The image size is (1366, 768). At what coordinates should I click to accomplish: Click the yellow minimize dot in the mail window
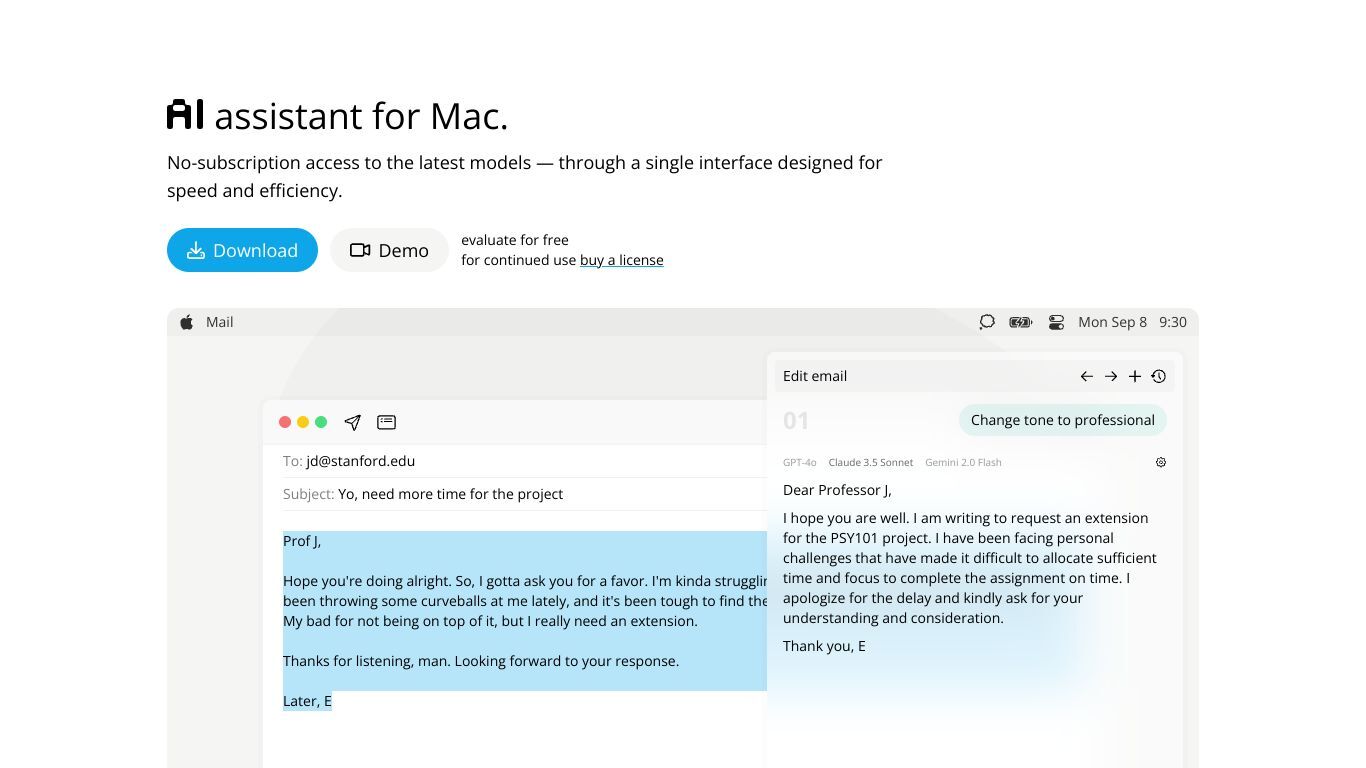(303, 422)
